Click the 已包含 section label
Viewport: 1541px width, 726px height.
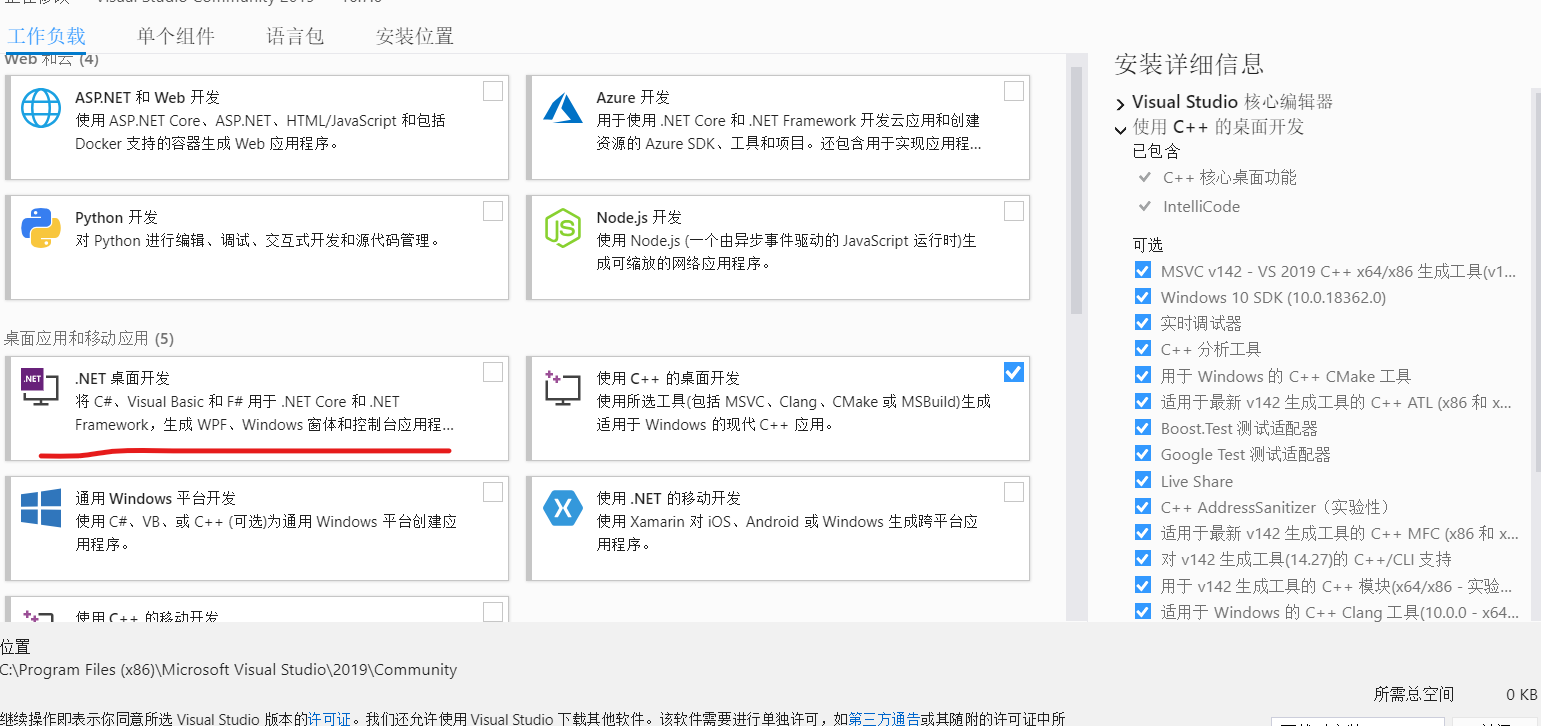pos(1156,151)
